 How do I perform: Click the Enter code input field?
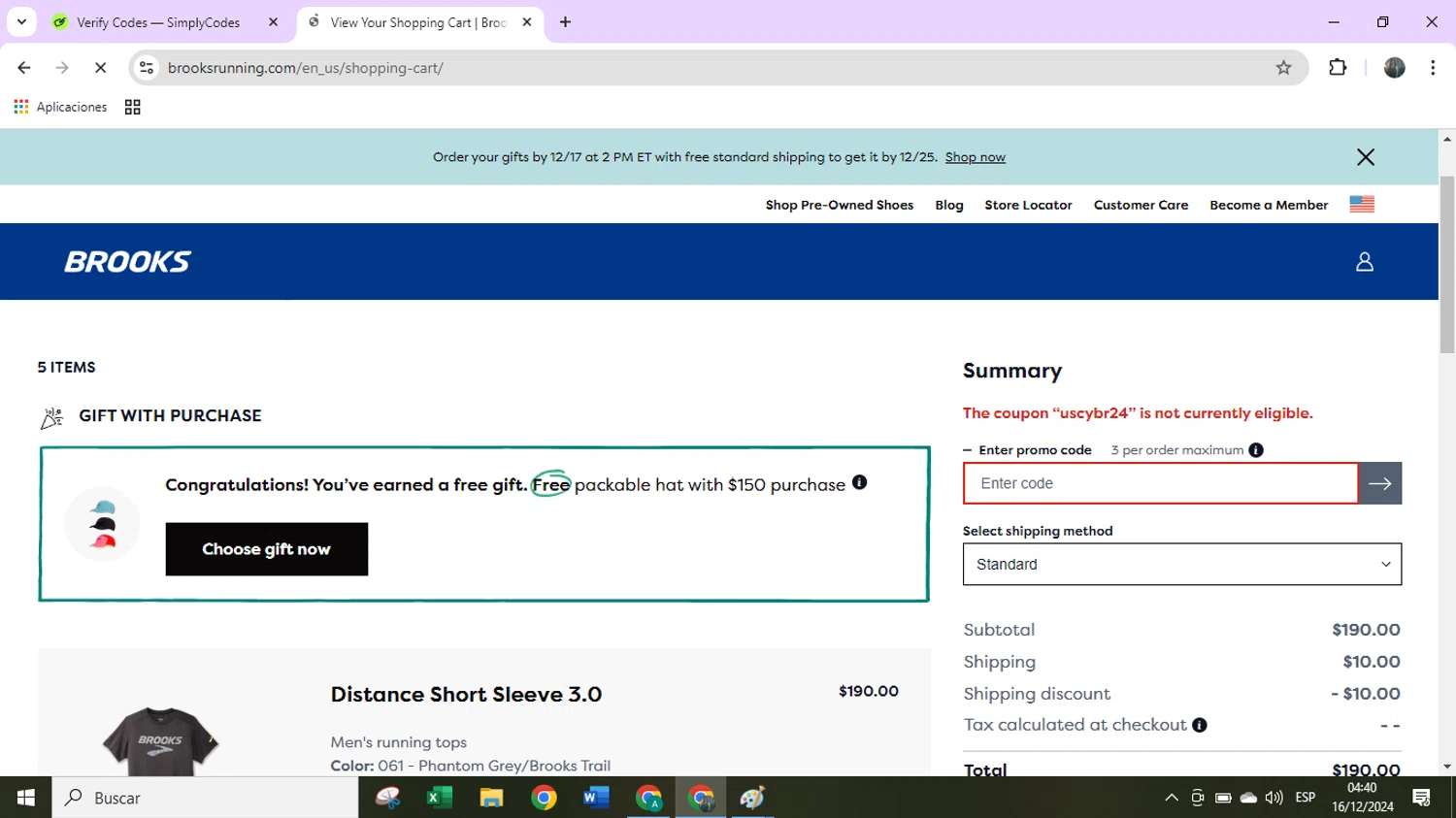pyautogui.click(x=1161, y=483)
